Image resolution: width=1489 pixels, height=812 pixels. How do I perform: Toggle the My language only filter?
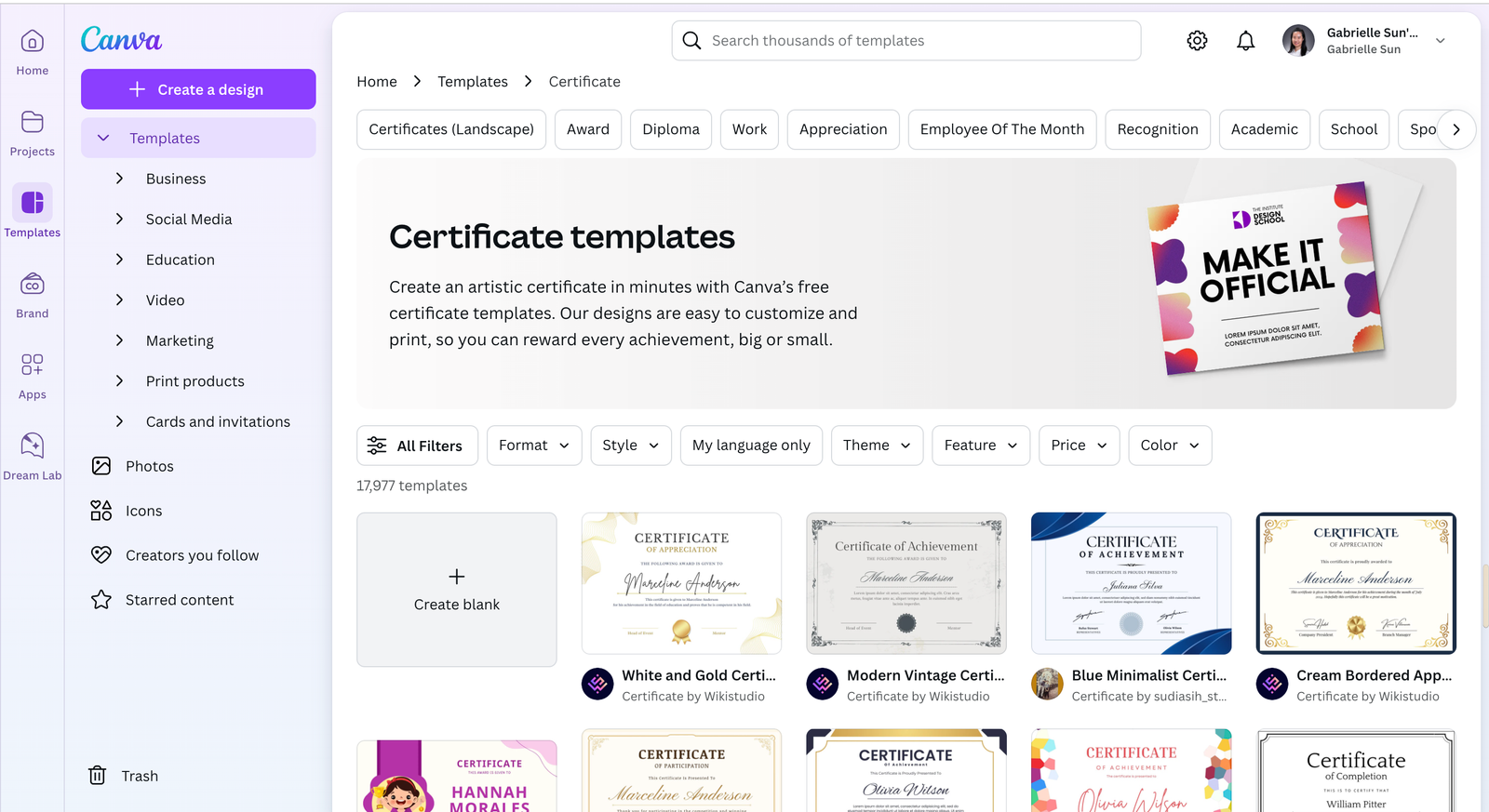tap(750, 446)
